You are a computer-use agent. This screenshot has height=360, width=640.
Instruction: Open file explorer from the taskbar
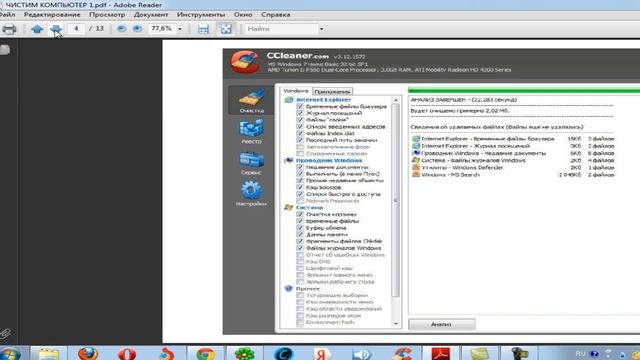point(48,353)
